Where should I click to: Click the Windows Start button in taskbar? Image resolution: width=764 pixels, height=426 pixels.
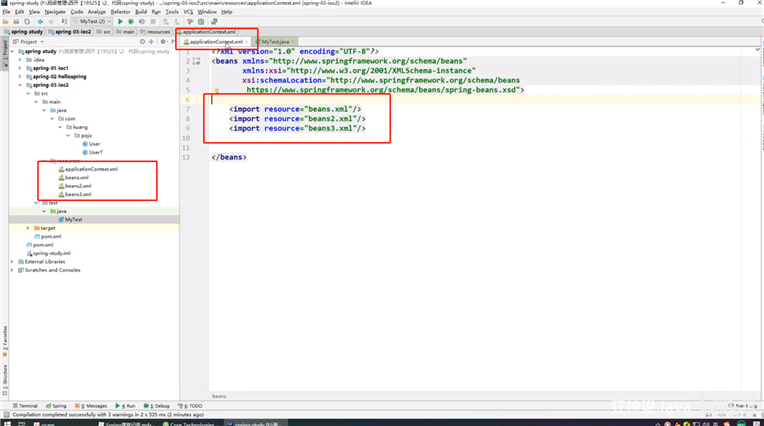click(7, 424)
